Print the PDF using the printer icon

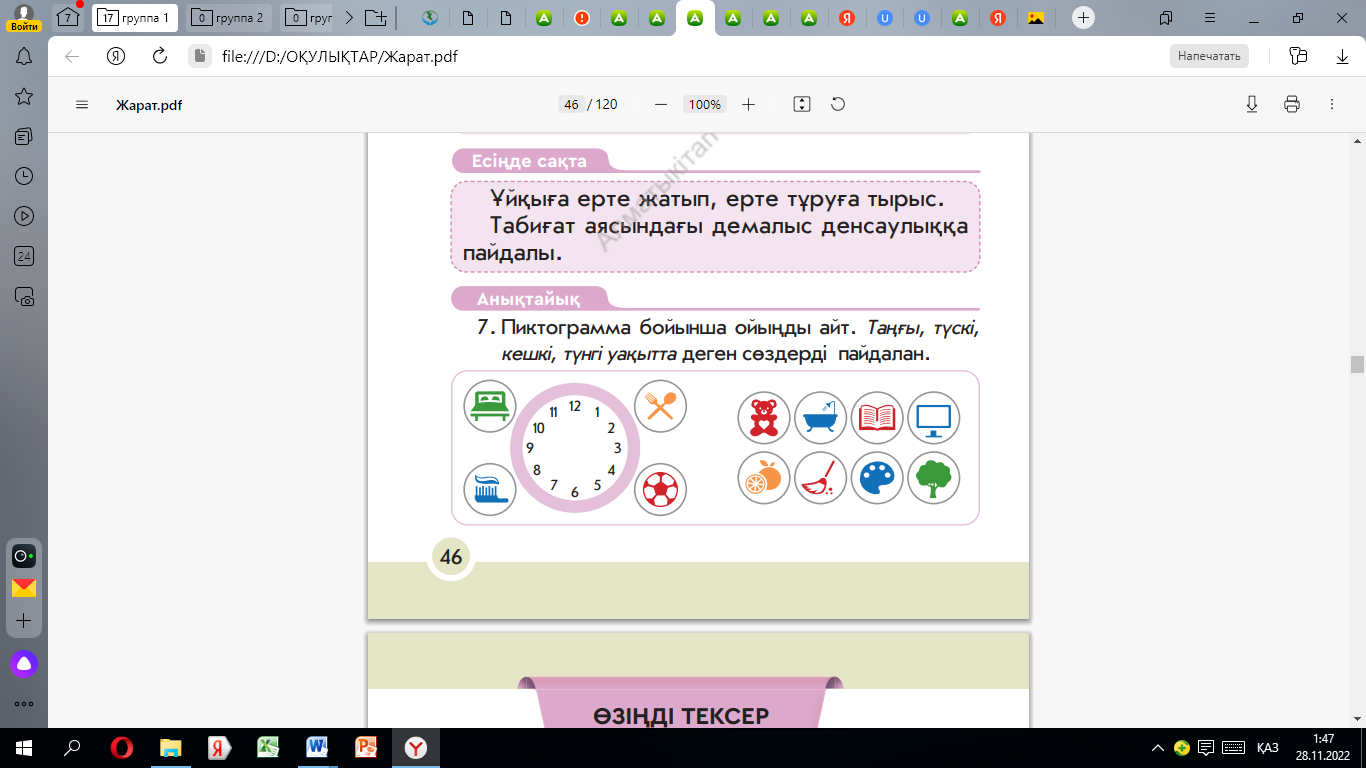pyautogui.click(x=1292, y=104)
